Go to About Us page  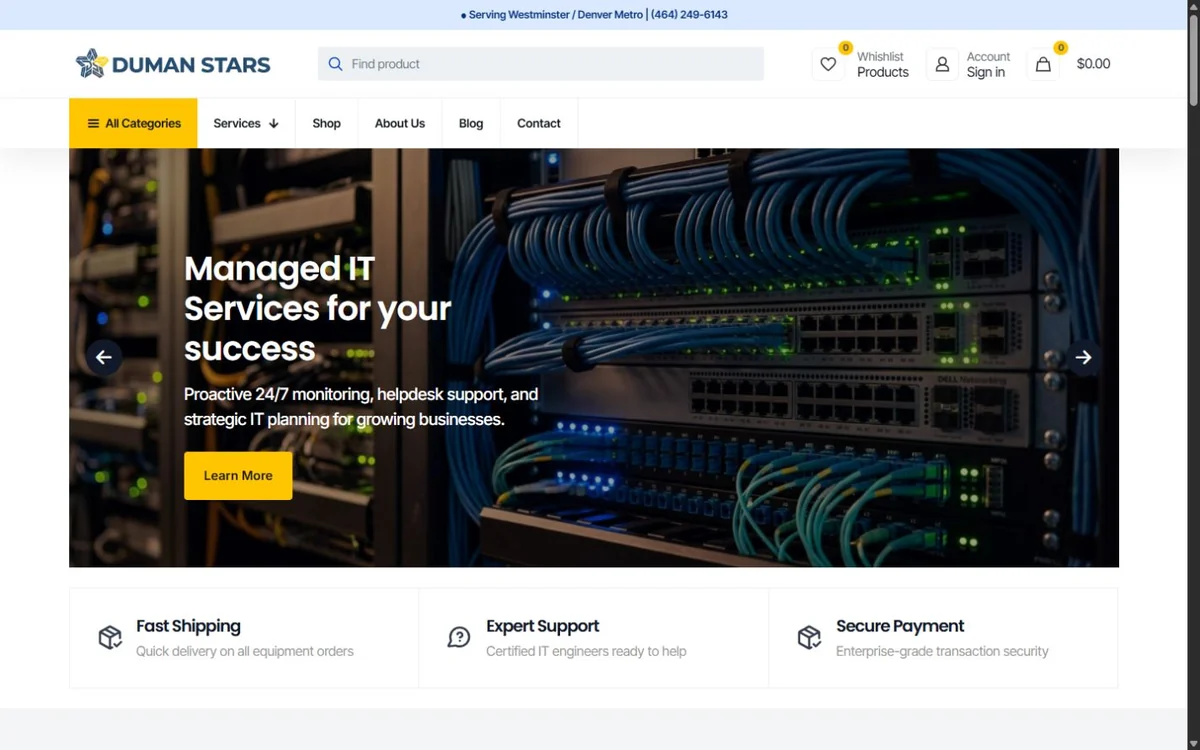400,124
